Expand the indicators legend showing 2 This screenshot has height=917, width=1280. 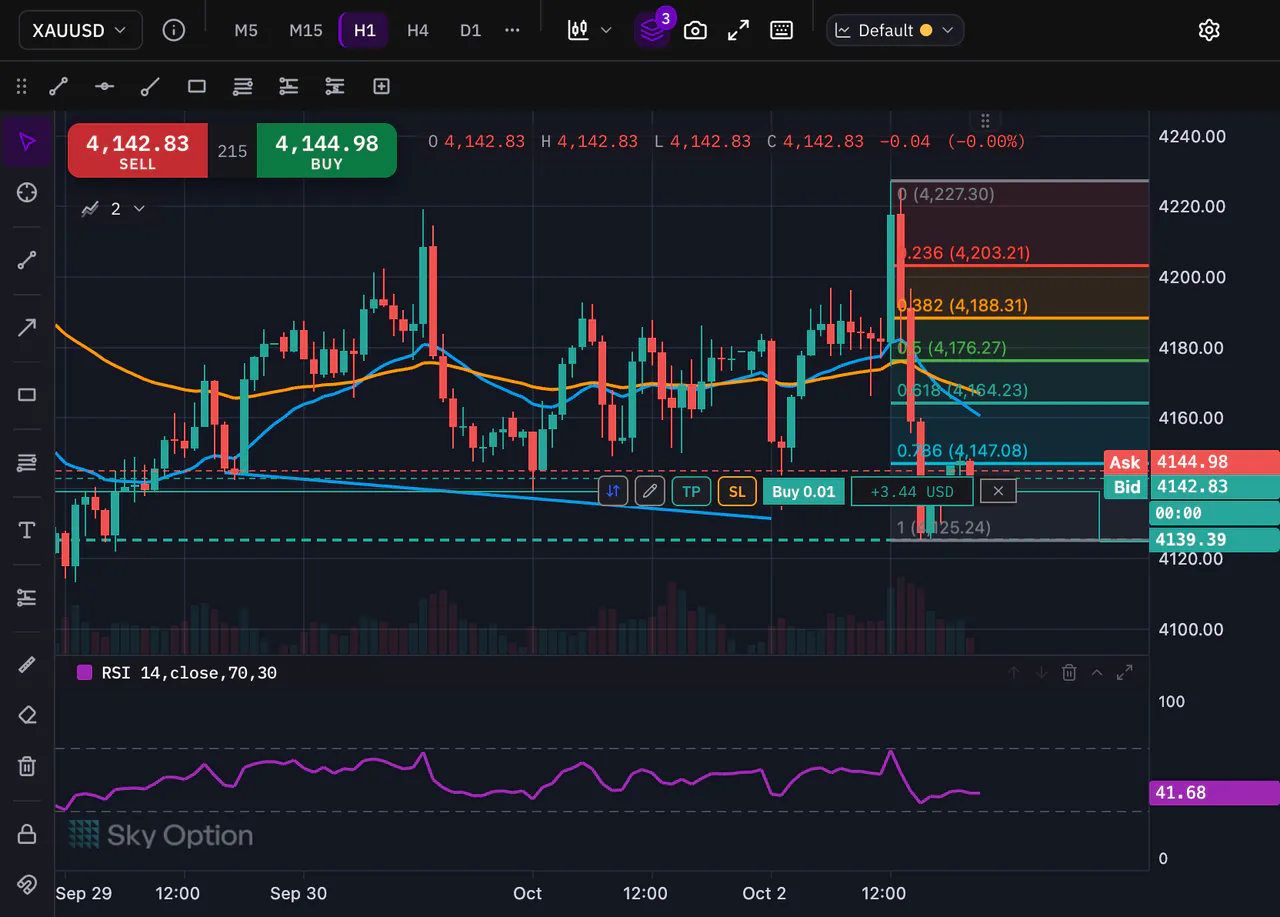[x=113, y=208]
